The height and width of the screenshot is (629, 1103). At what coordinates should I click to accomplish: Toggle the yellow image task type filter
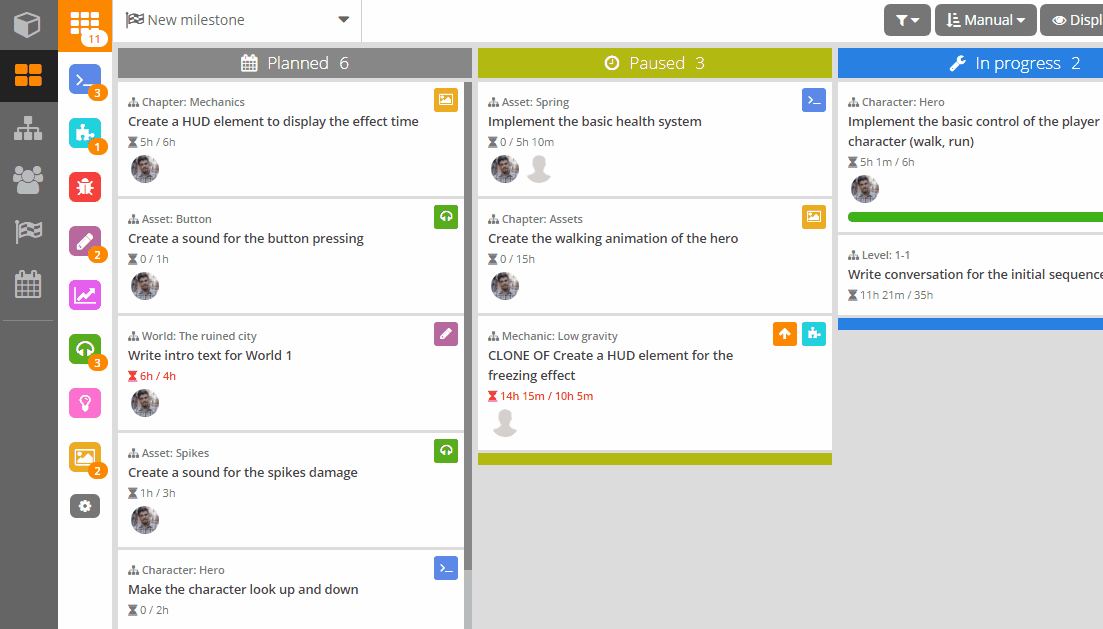click(85, 457)
